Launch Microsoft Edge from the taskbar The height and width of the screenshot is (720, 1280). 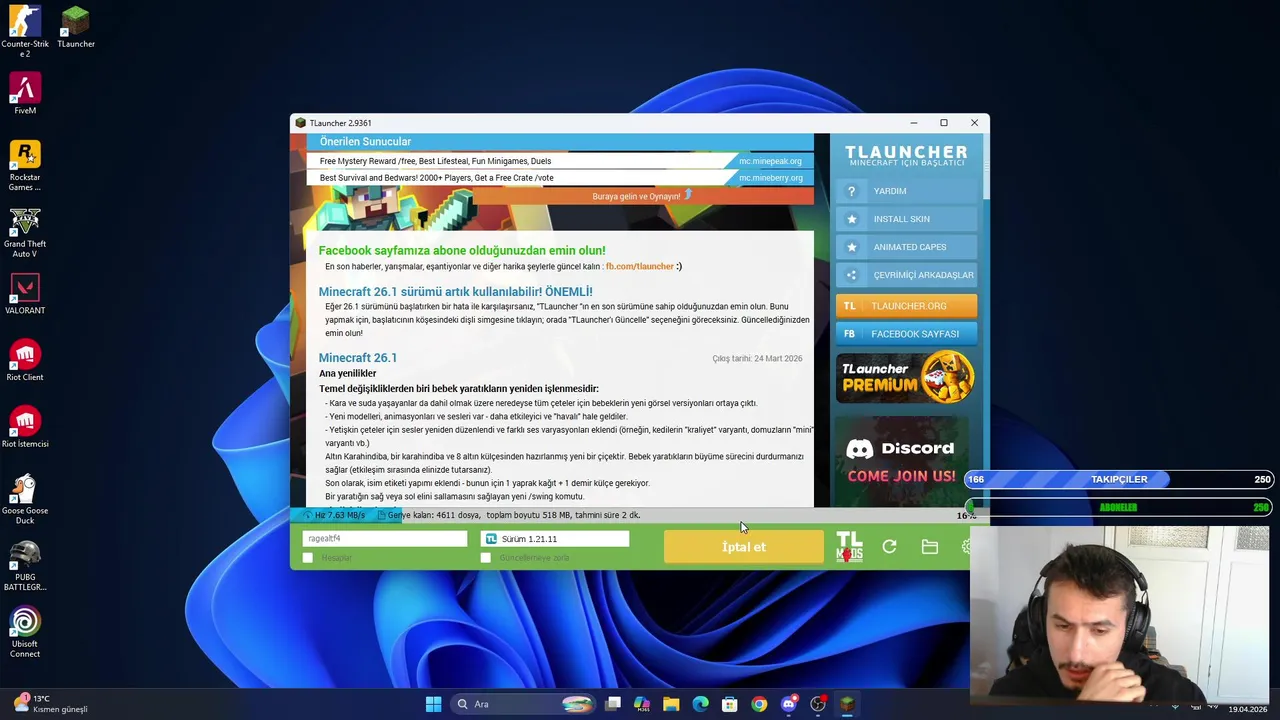click(x=700, y=704)
